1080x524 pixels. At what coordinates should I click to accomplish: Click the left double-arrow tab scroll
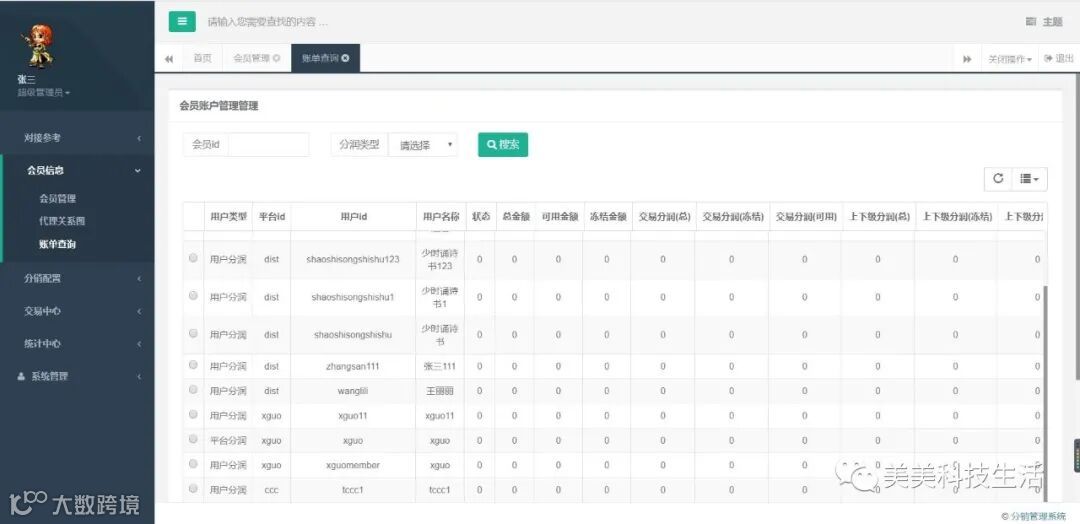(x=169, y=59)
